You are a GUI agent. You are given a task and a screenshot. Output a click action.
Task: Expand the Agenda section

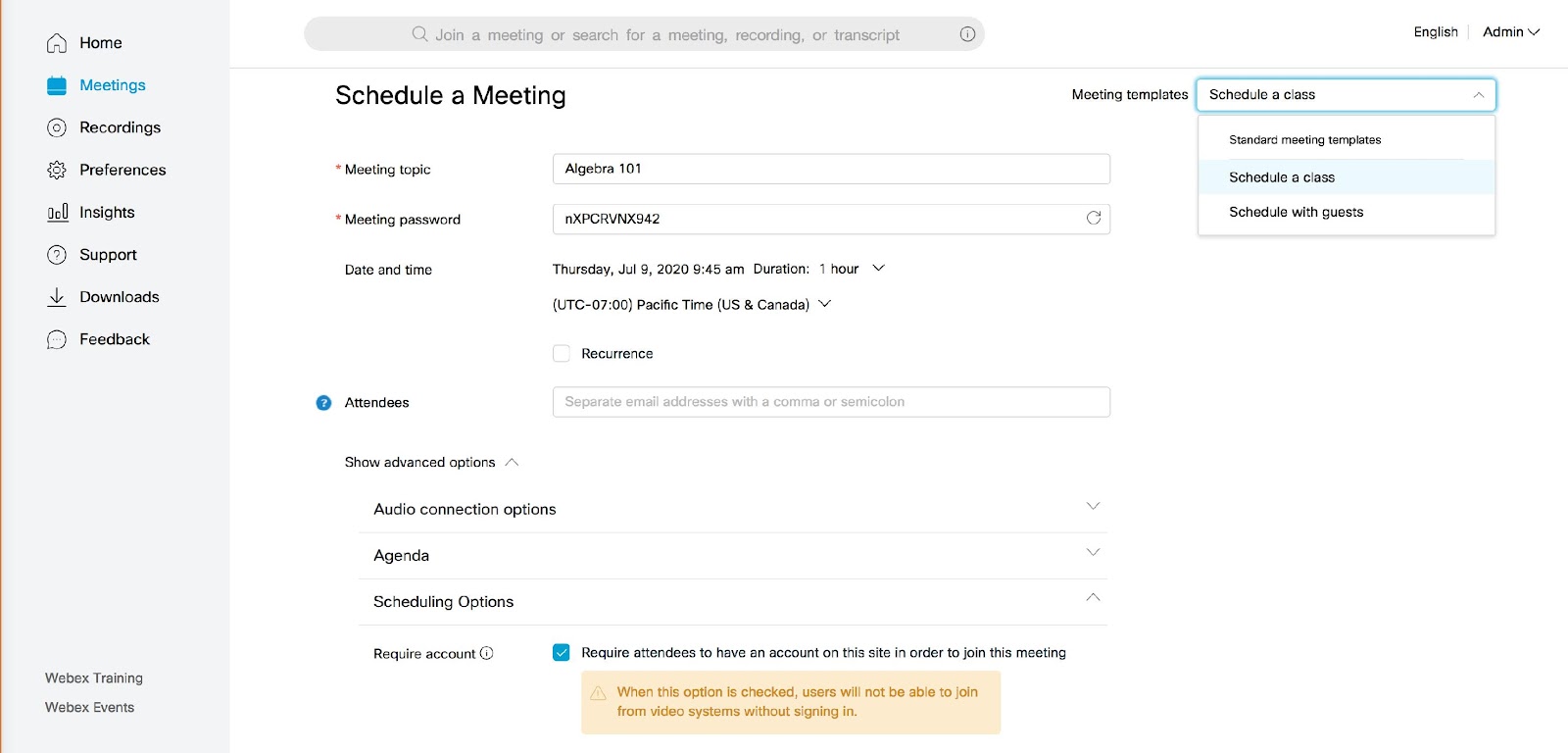click(1093, 553)
